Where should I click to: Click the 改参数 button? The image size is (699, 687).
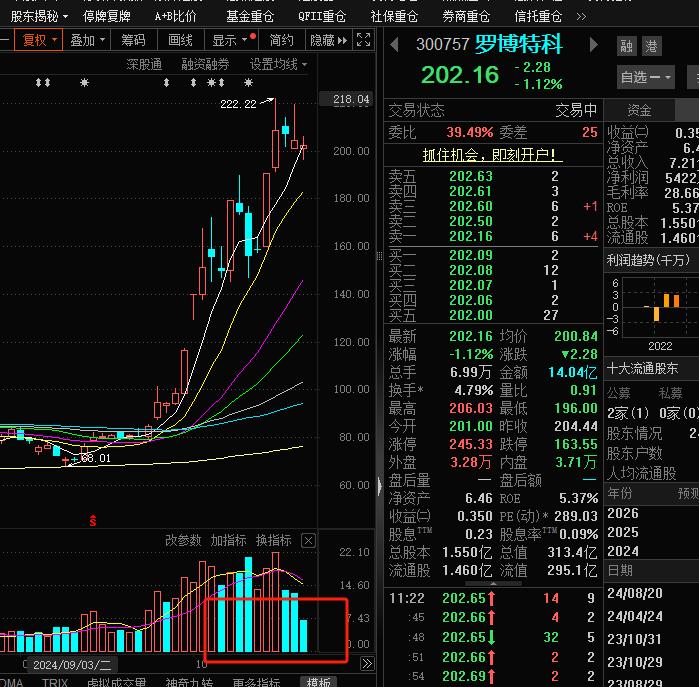tap(184, 541)
